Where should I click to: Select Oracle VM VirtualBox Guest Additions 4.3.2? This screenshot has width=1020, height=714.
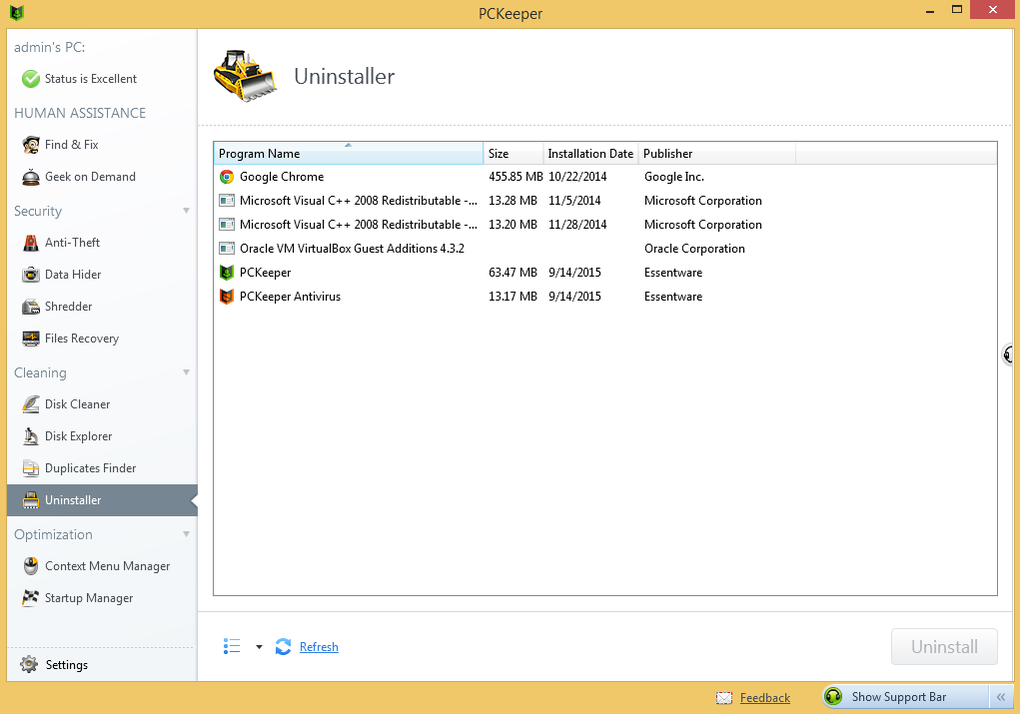coord(605,248)
